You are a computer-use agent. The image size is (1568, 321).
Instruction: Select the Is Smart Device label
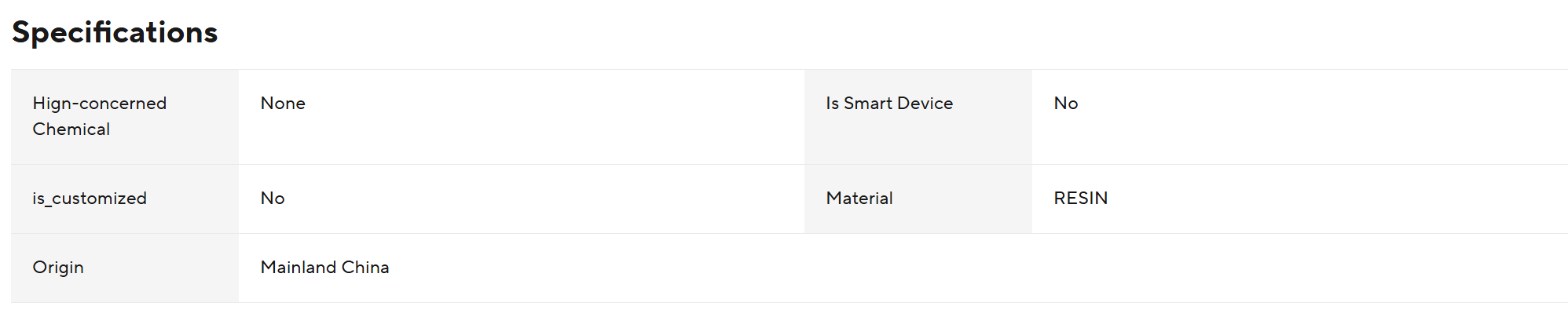(x=889, y=104)
